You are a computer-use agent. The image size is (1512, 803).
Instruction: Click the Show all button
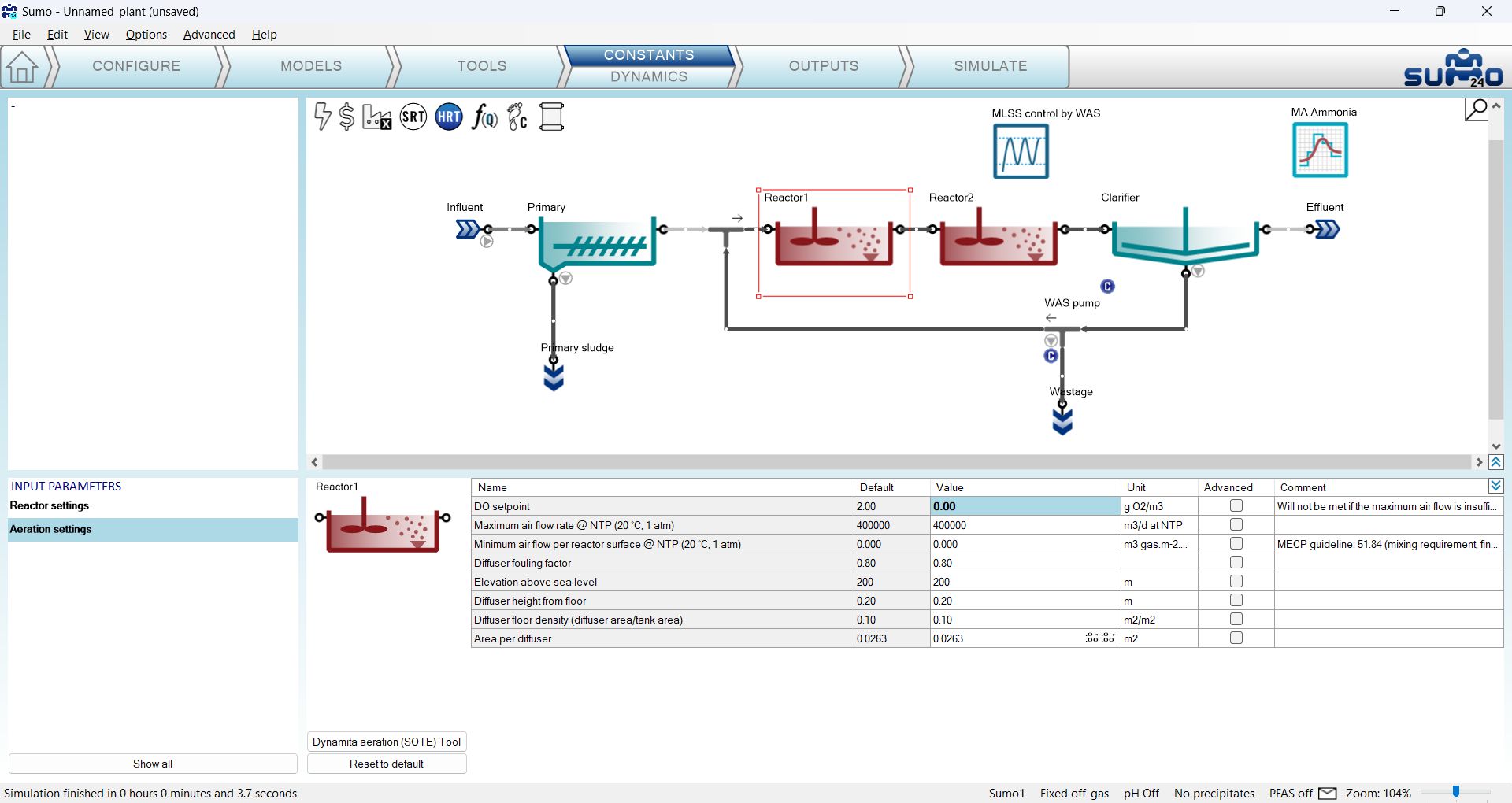153,764
